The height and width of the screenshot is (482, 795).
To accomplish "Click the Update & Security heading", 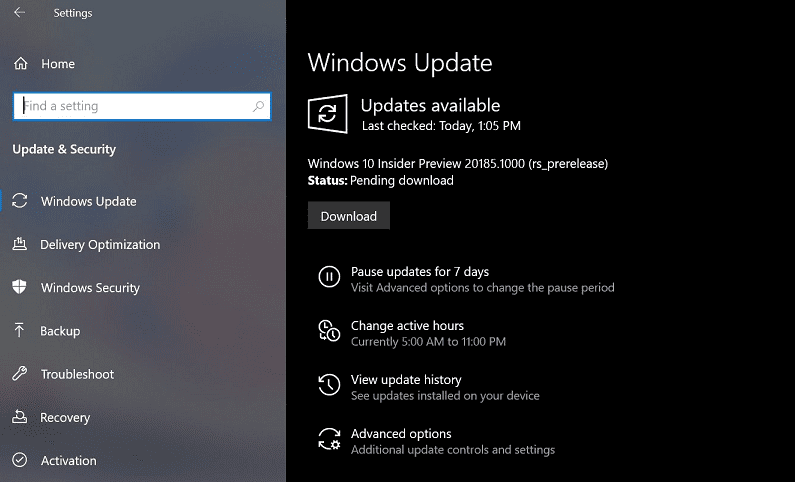I will click(x=64, y=149).
